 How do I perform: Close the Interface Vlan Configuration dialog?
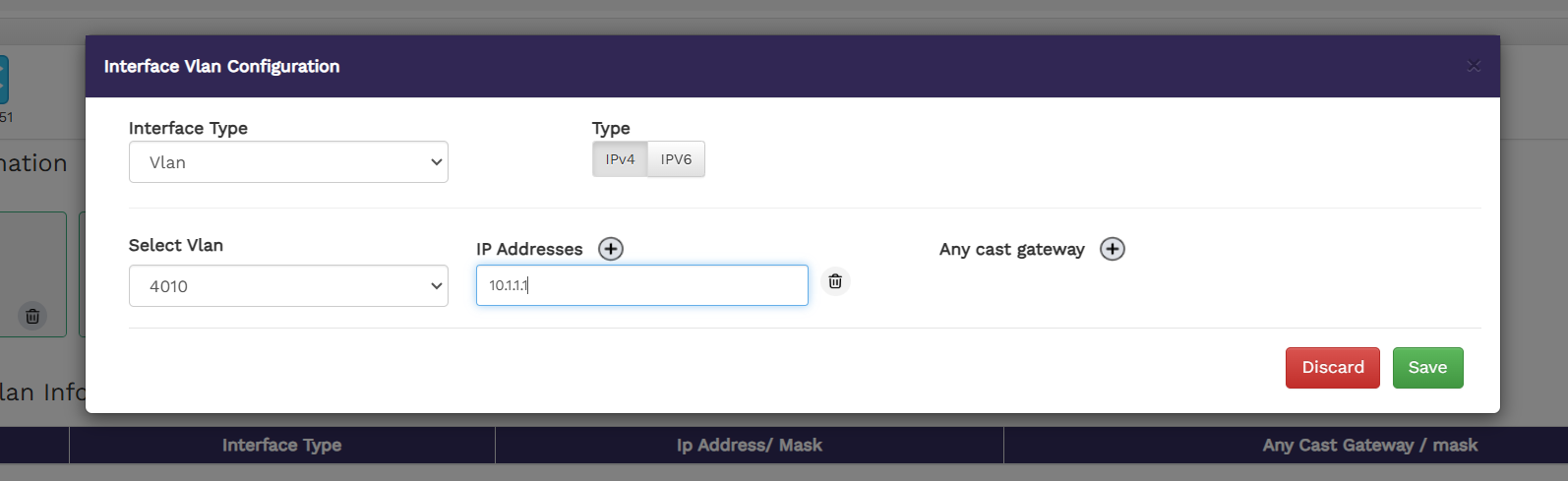[1474, 66]
